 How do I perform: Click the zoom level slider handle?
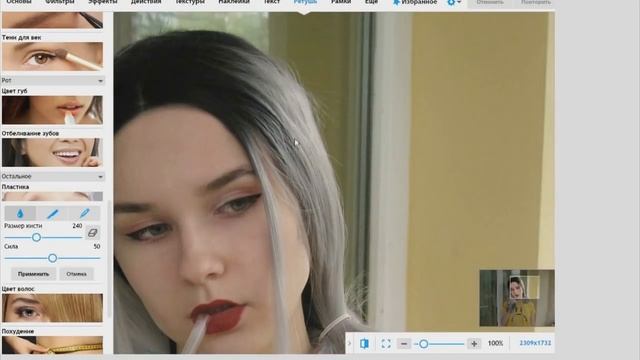424,344
